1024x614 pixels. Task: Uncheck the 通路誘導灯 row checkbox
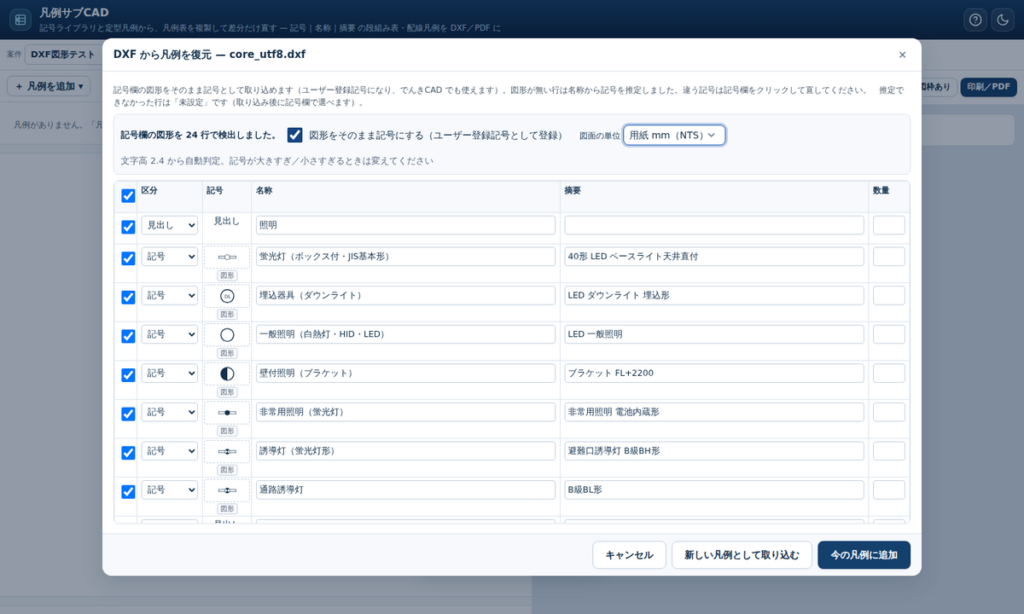coord(128,492)
